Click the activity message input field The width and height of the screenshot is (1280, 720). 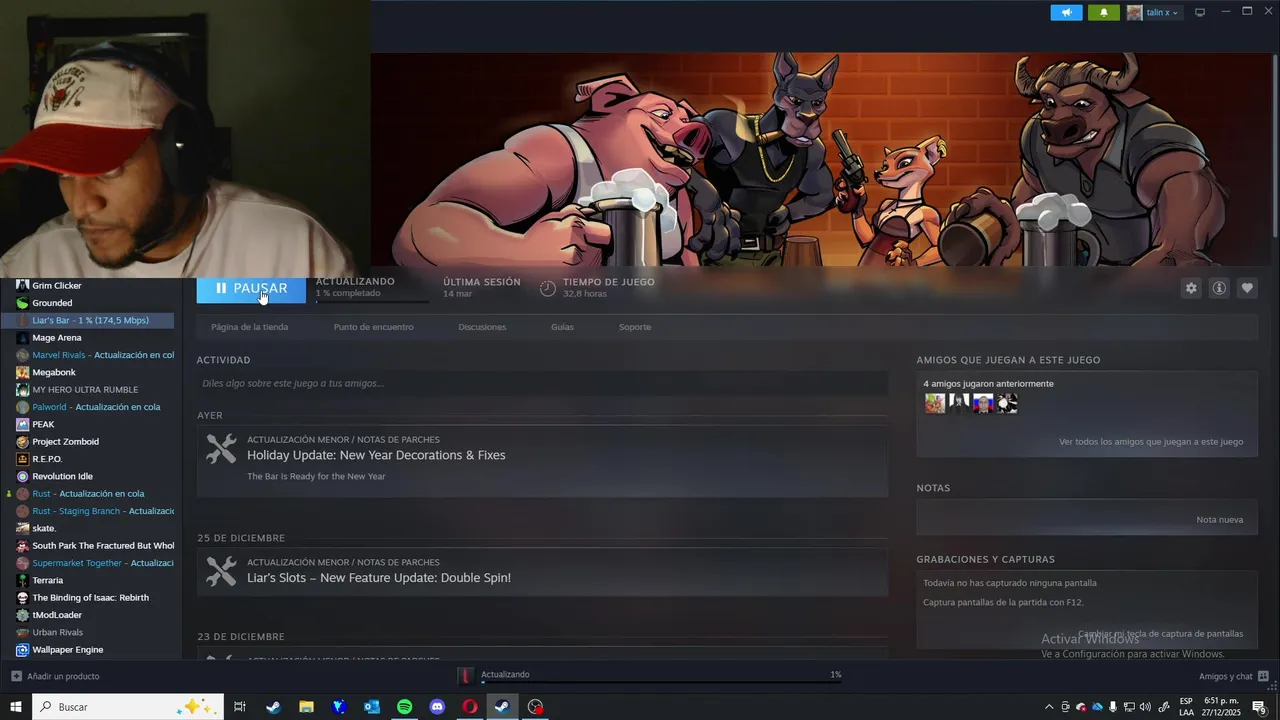pos(542,383)
